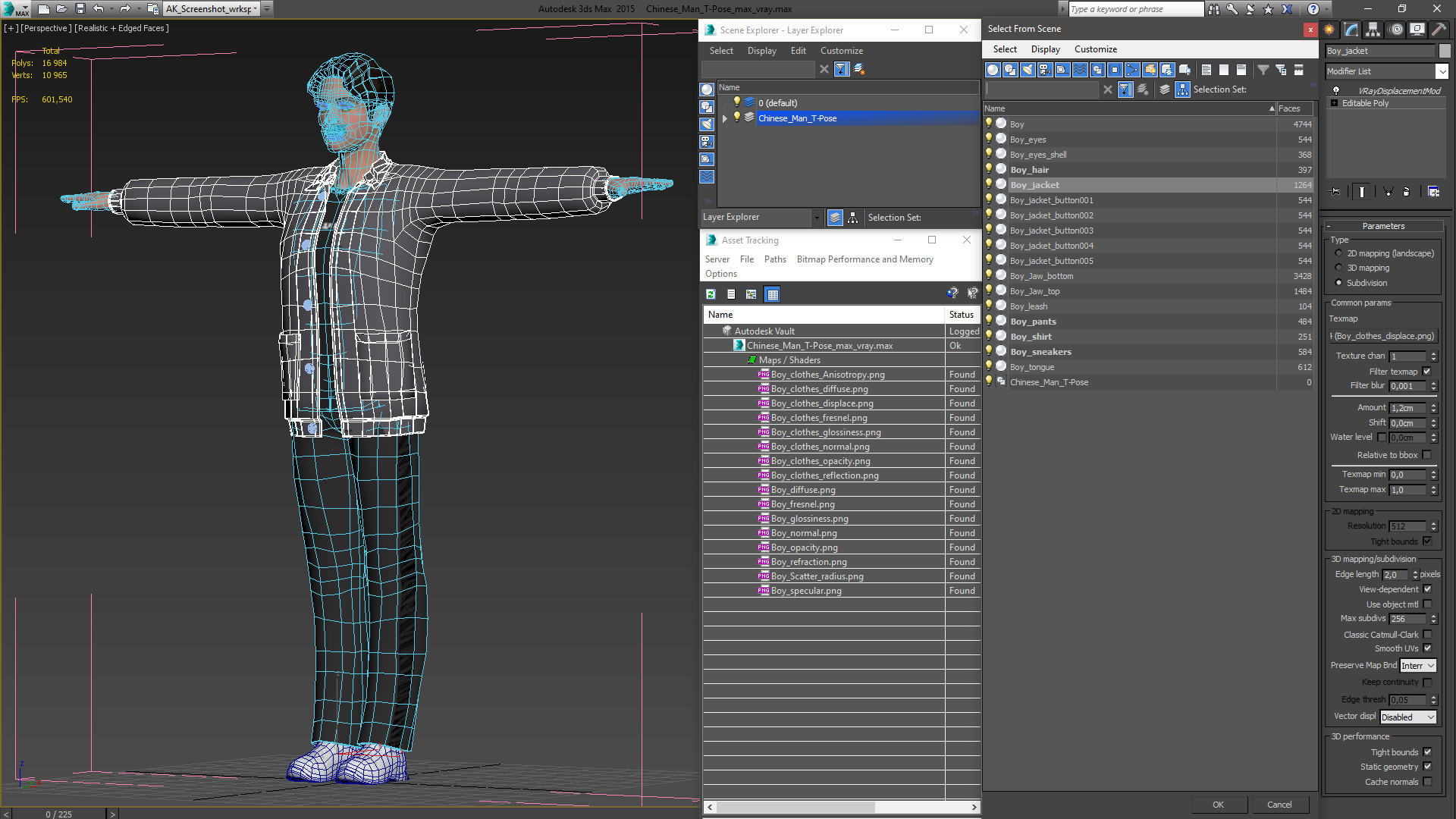Open Display menu in Select From Scene

(x=1045, y=49)
